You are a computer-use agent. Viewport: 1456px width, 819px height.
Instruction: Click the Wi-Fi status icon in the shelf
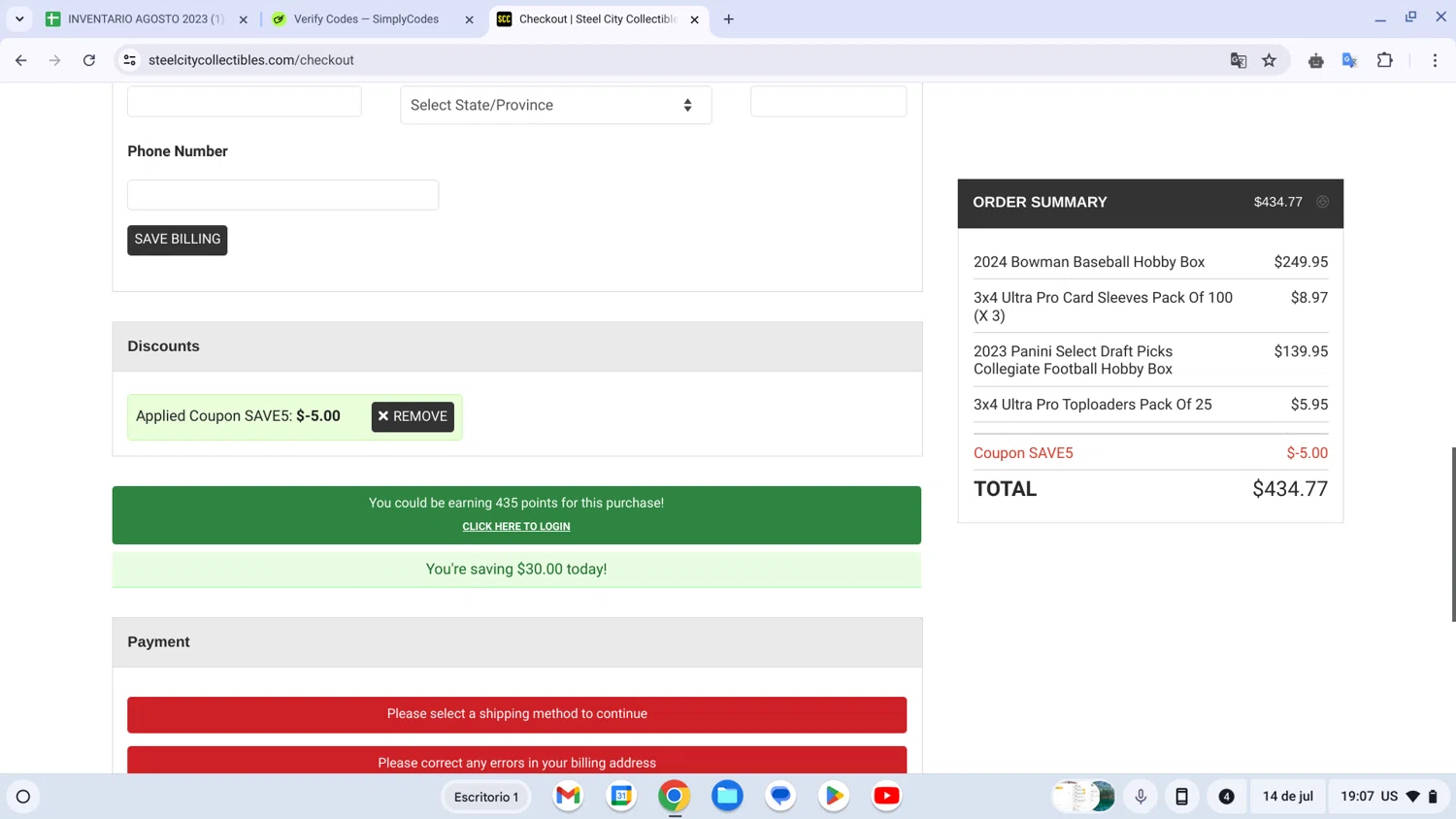(1413, 797)
